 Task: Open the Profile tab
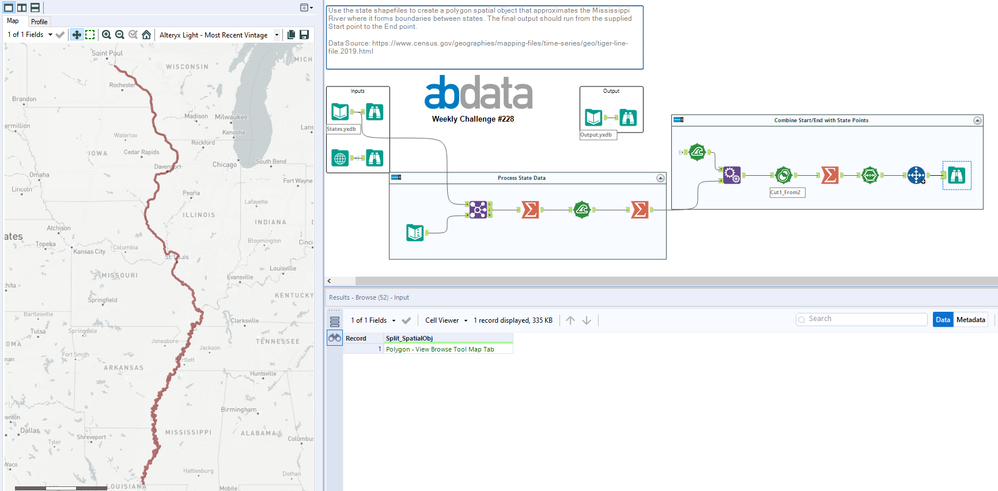point(39,22)
